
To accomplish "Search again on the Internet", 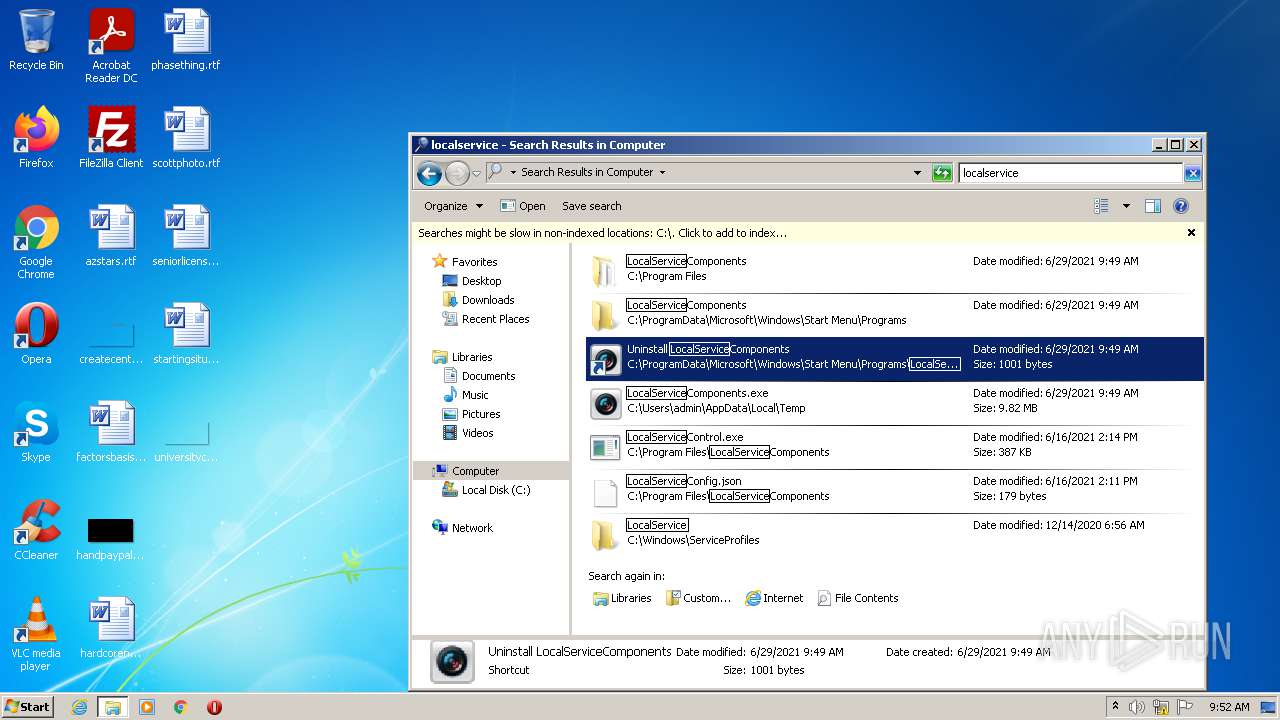I will [x=774, y=598].
